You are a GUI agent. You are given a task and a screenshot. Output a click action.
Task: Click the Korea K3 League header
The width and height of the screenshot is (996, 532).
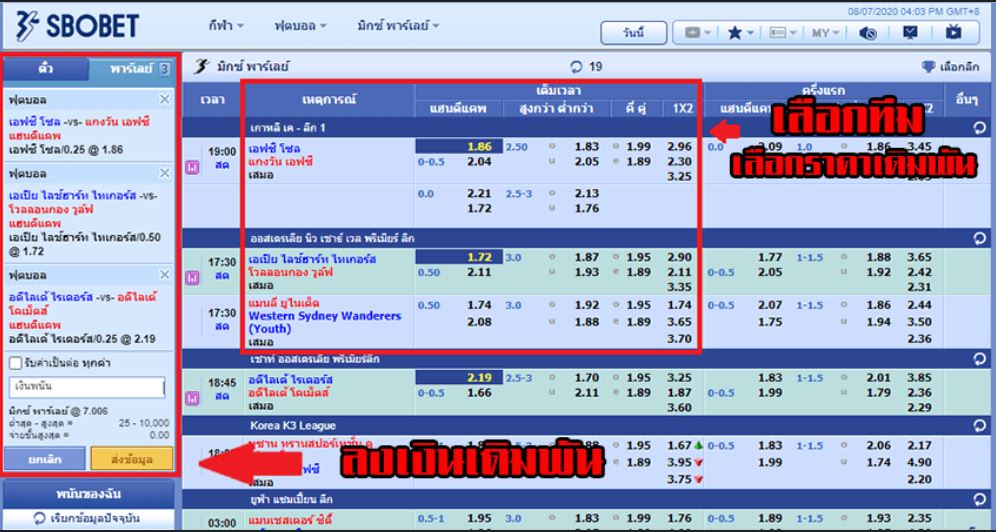[x=293, y=425]
